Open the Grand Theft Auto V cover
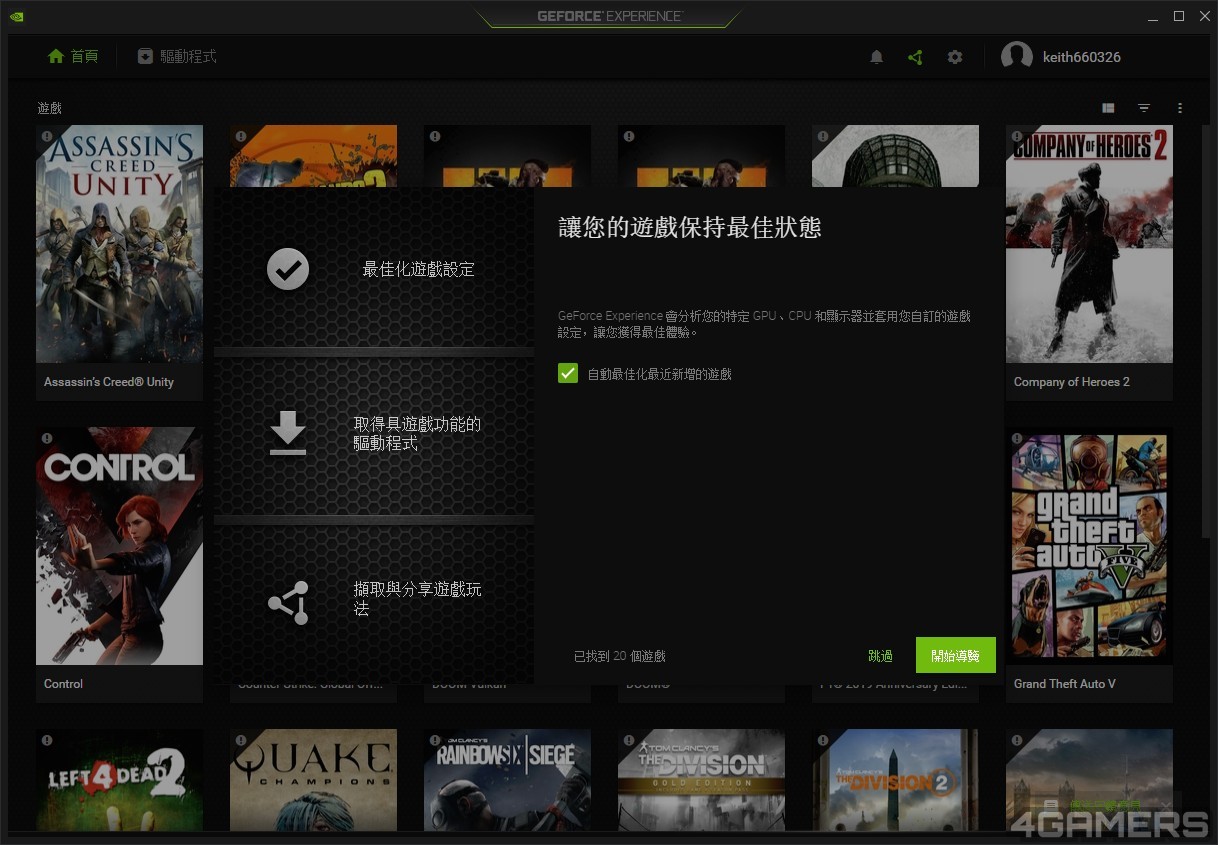This screenshot has width=1218, height=845. coord(1089,546)
